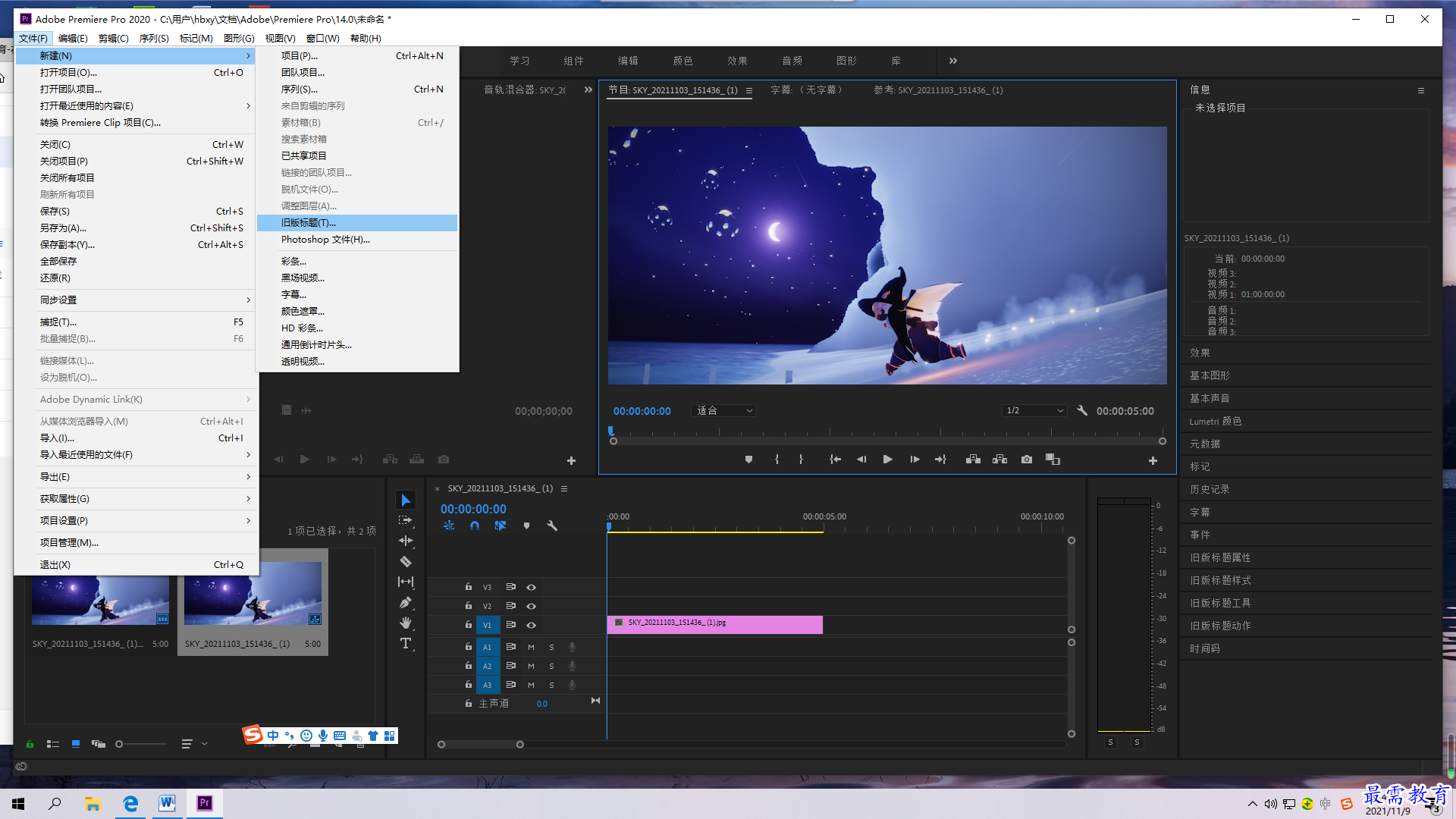1456x819 pixels.
Task: Step back one frame in Program monitor
Action: [x=861, y=460]
